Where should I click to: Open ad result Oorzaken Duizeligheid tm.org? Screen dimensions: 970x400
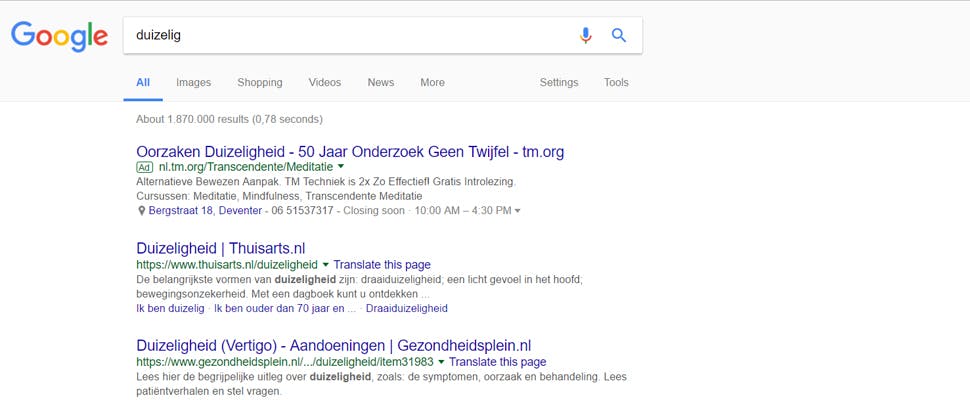(x=350, y=151)
